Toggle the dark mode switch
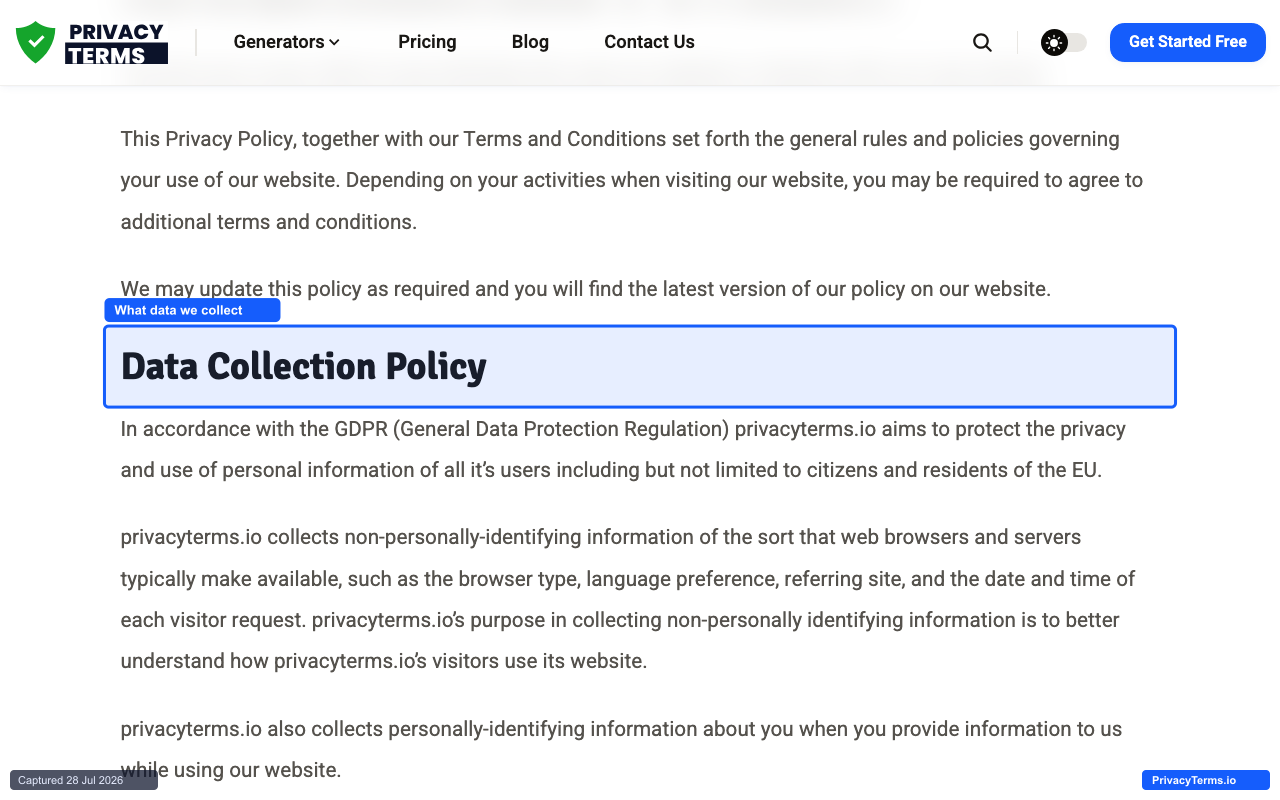 tap(1064, 42)
